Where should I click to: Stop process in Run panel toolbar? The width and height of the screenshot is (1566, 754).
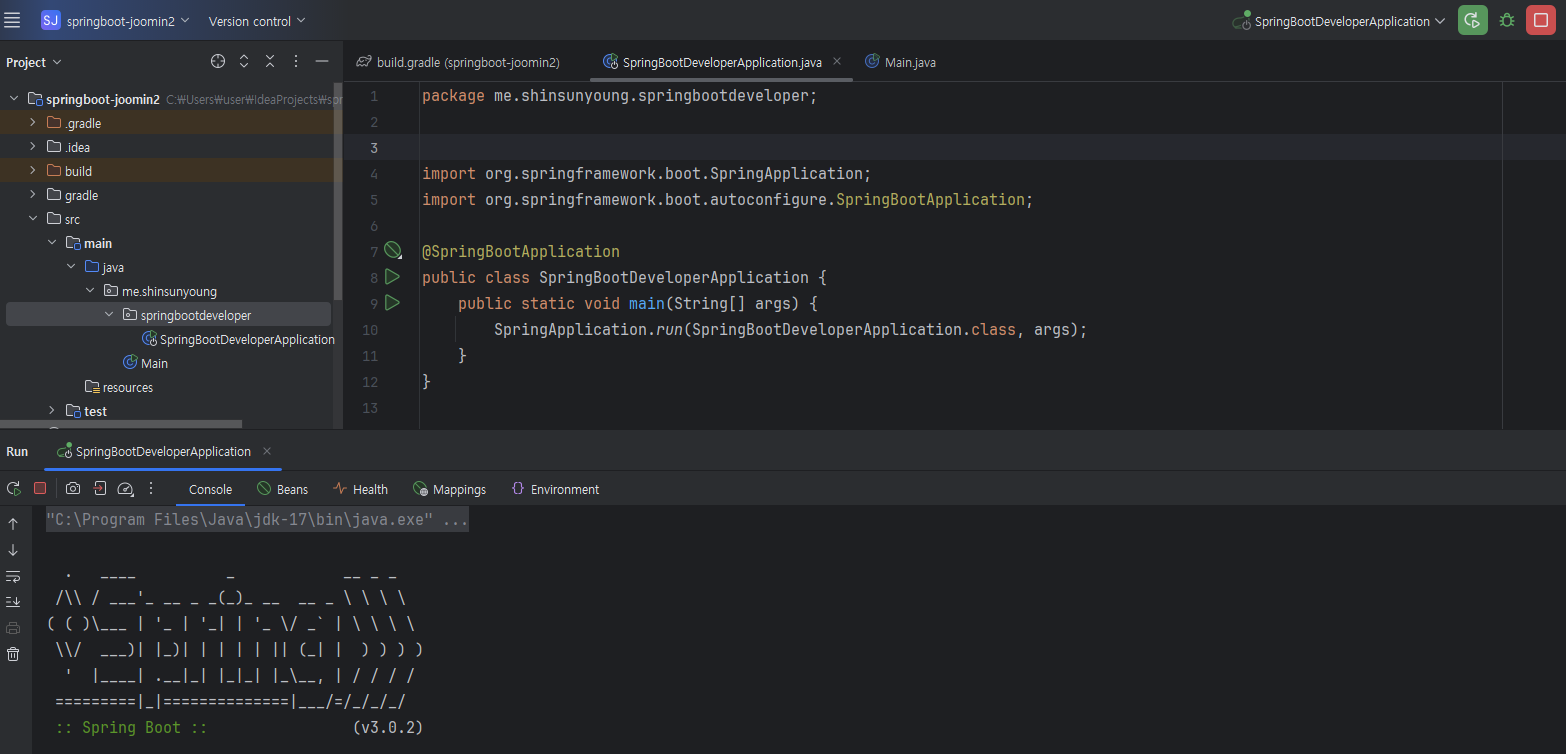[40, 489]
